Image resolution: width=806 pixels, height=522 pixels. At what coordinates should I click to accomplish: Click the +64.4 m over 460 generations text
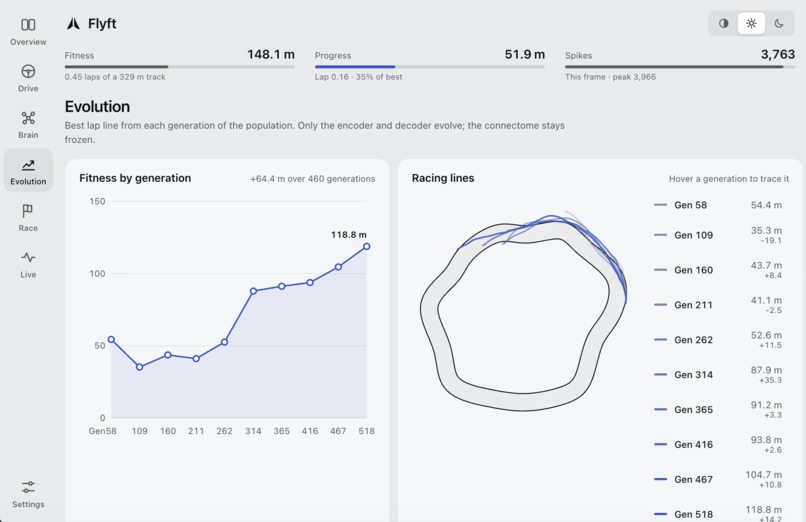pos(313,179)
